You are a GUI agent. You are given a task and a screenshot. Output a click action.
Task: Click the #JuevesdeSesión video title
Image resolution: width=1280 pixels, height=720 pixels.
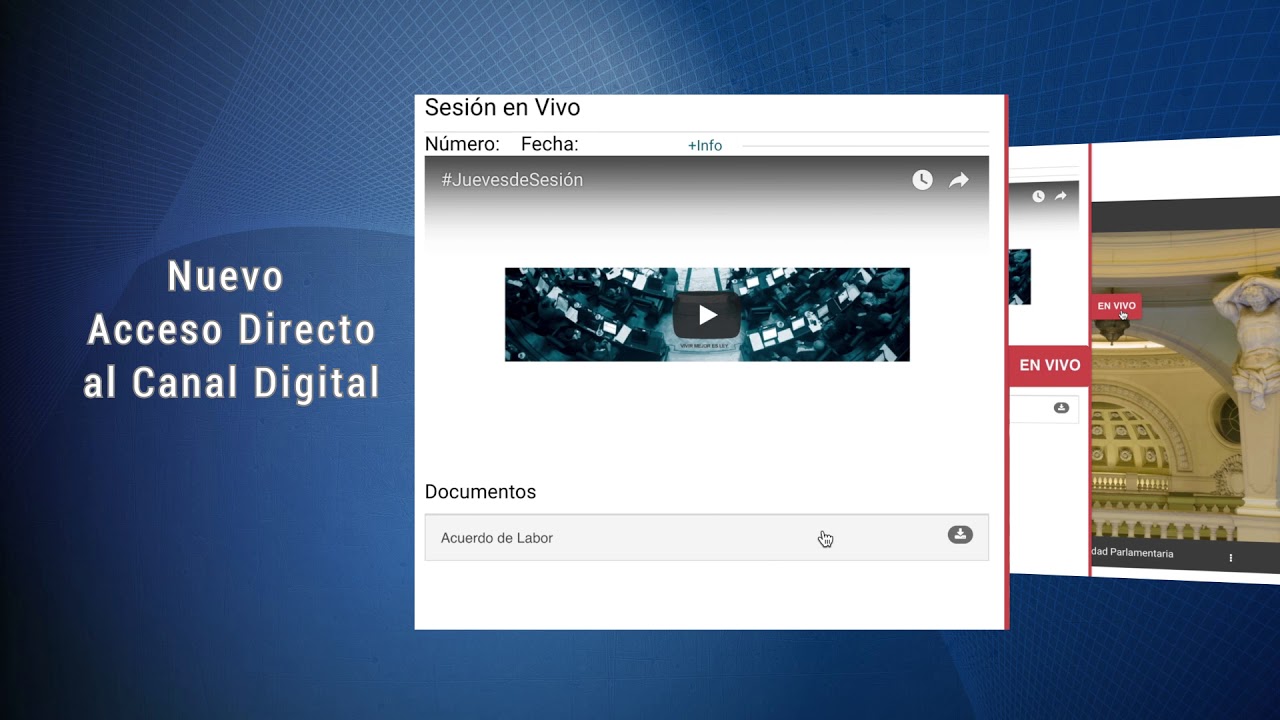click(512, 180)
